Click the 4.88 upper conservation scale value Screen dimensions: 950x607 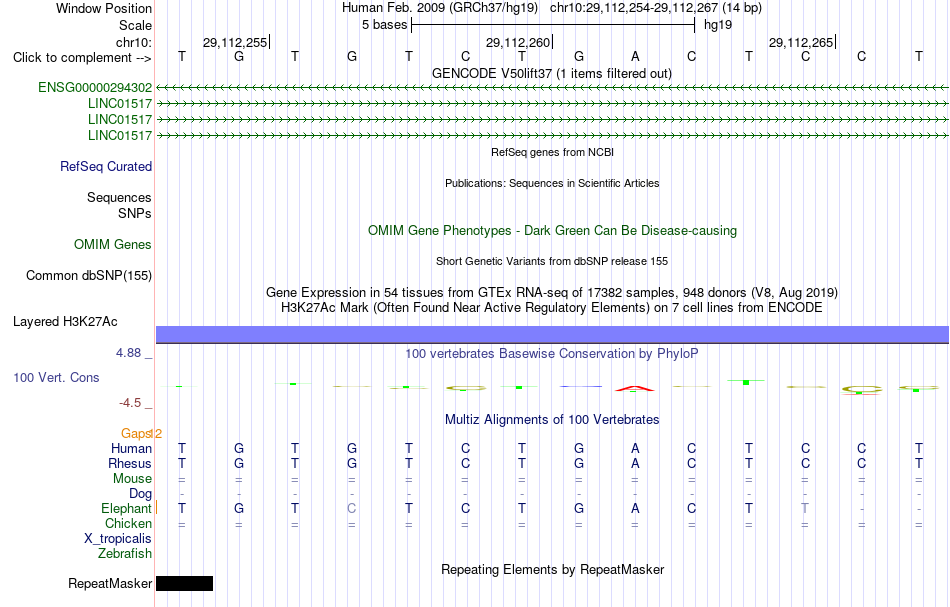129,353
